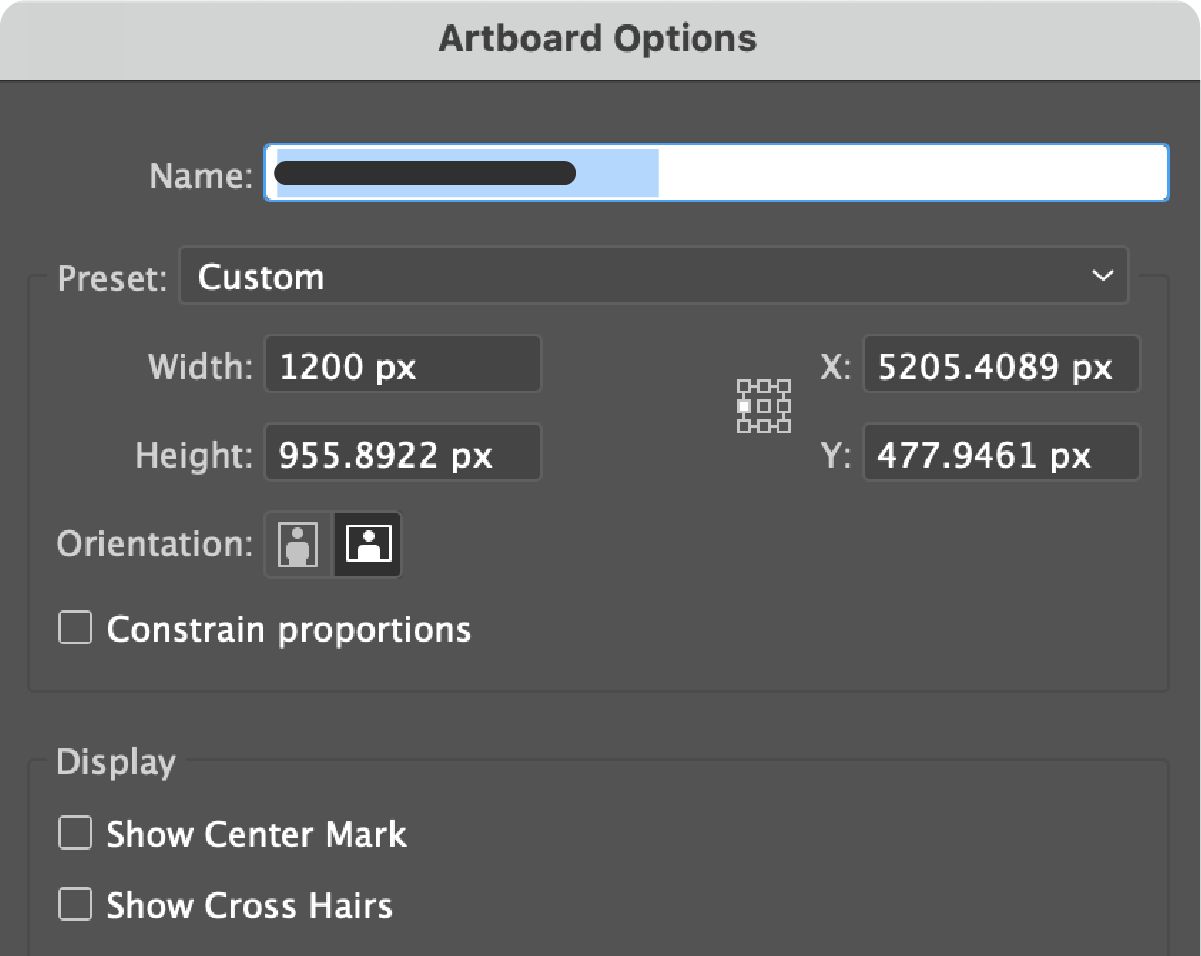Click the top-left reference point locator square
The width and height of the screenshot is (1201, 956).
pyautogui.click(x=744, y=385)
